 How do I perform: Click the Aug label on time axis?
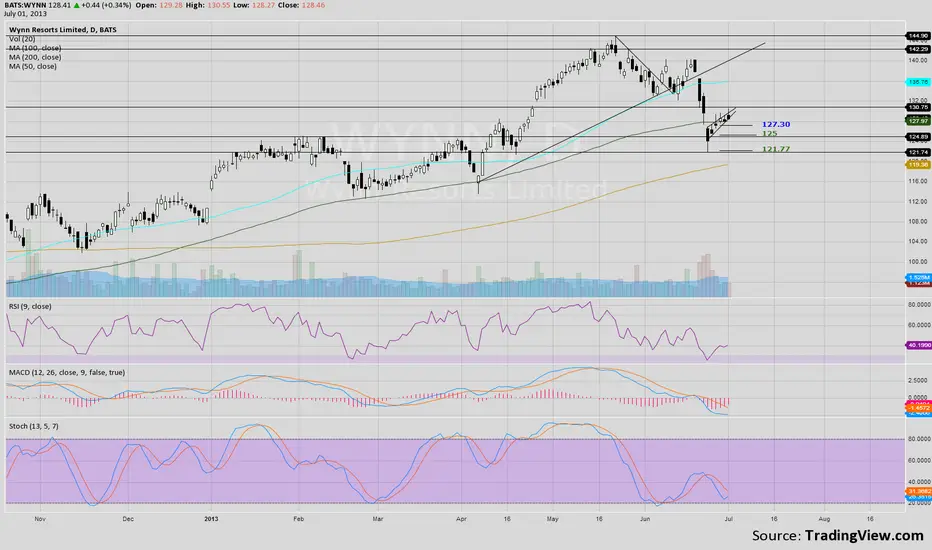pos(824,519)
